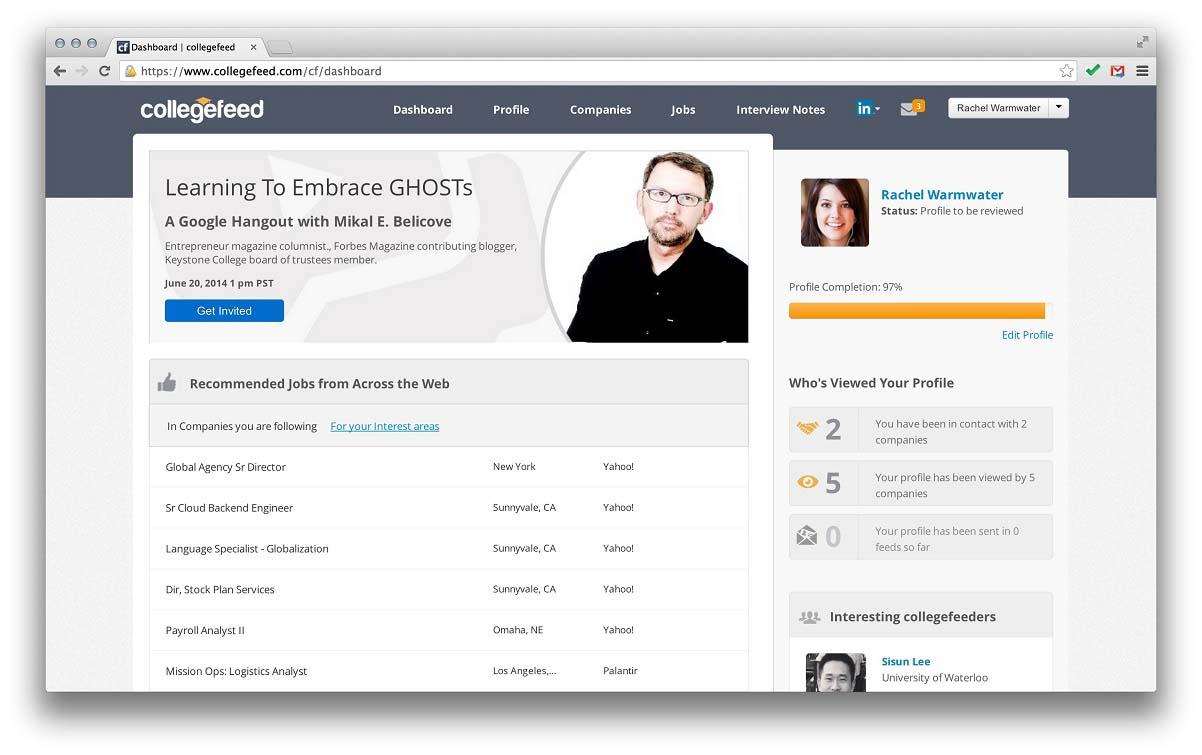Open the Companies nav item
The width and height of the screenshot is (1202, 755).
pos(601,110)
